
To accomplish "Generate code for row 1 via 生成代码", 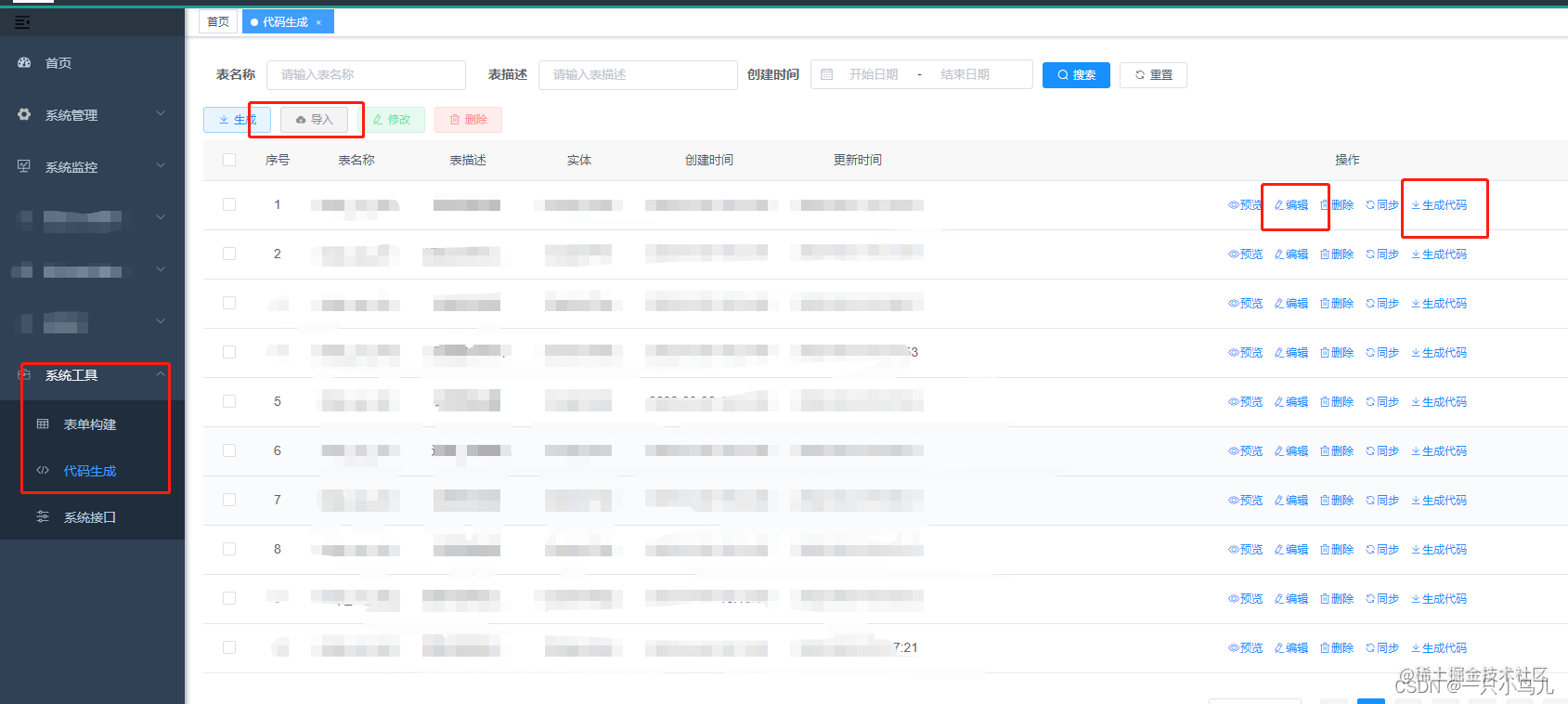I will (x=1439, y=205).
